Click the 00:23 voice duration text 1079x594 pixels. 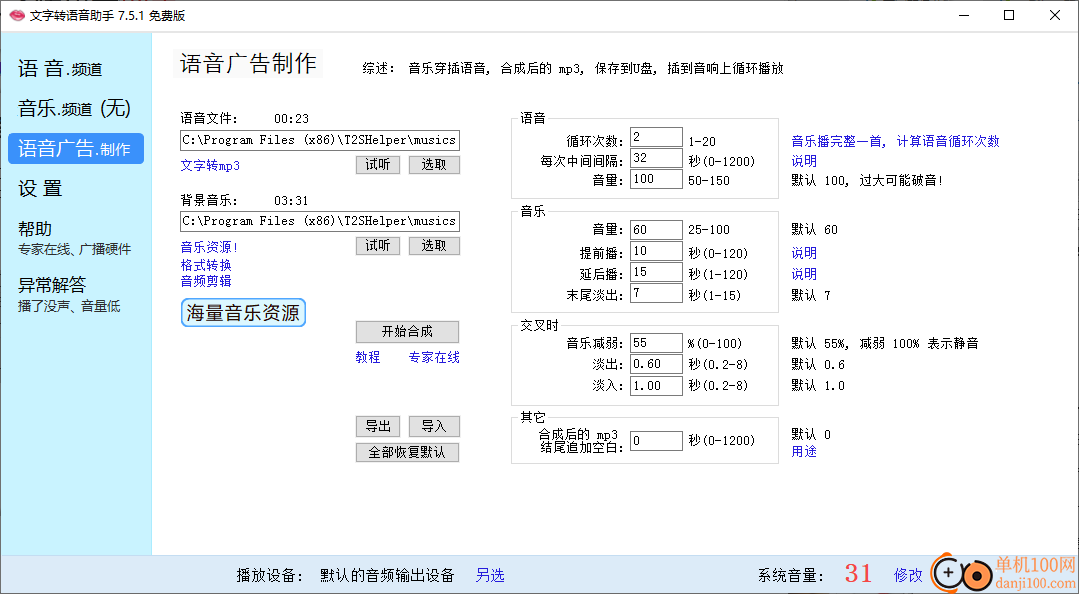tap(291, 119)
